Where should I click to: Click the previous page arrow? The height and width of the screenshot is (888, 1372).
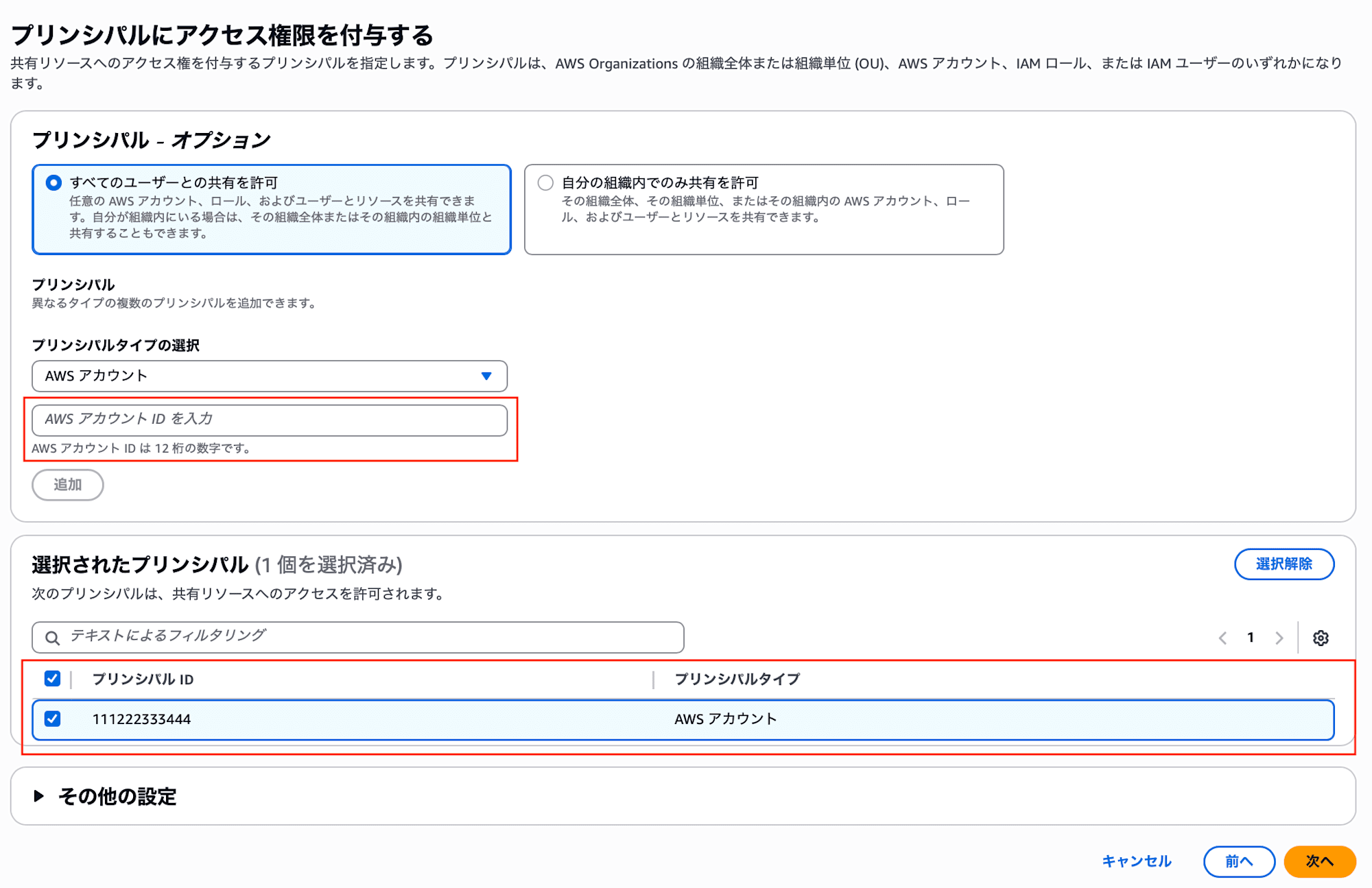coord(1222,637)
